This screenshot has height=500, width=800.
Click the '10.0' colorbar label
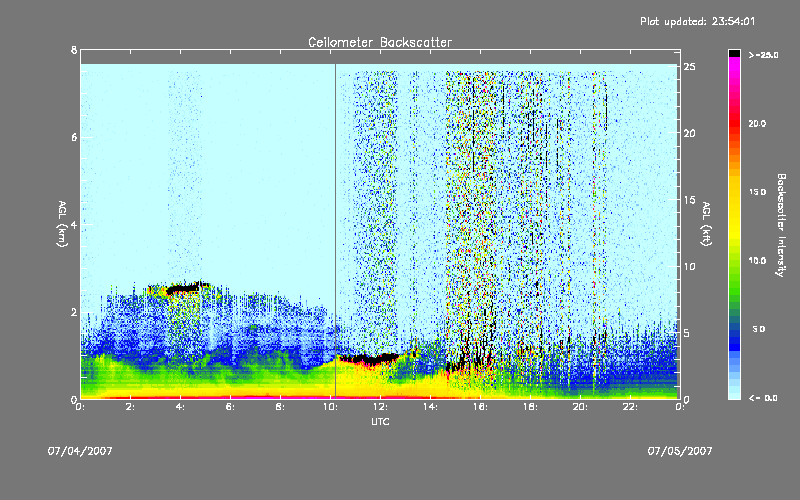757,261
